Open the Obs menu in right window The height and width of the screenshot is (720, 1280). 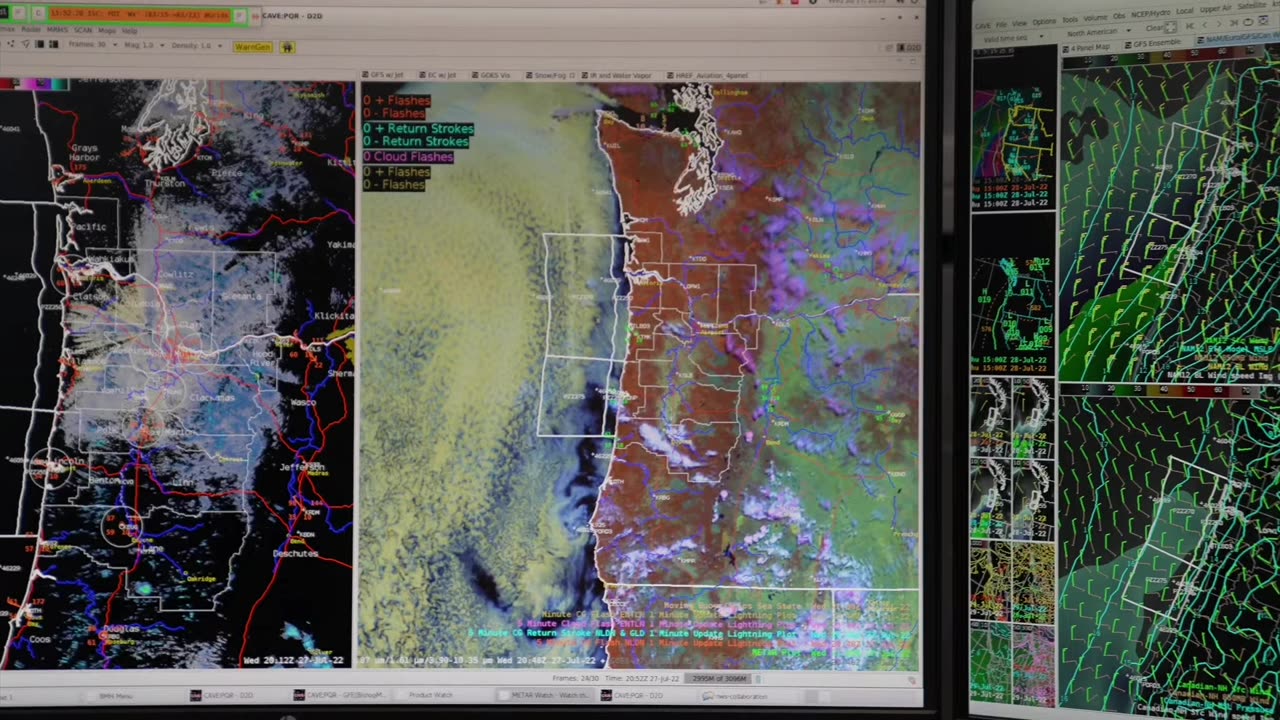click(x=1119, y=16)
